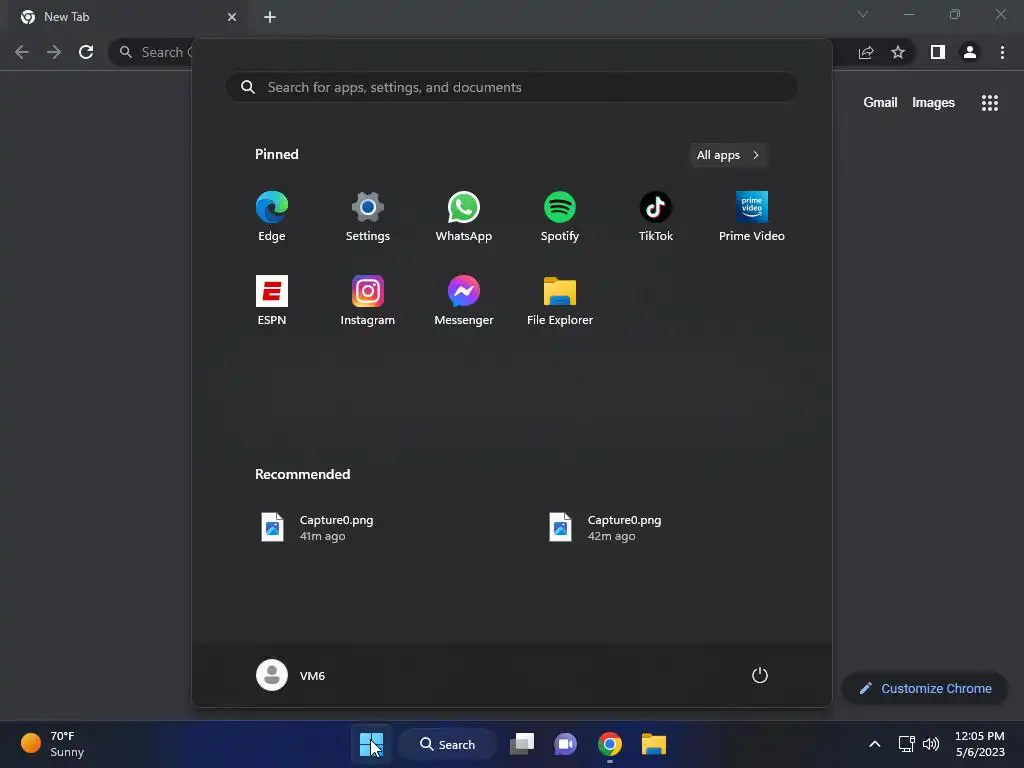Open File Explorer from pinned apps
This screenshot has height=768, width=1024.
pyautogui.click(x=560, y=300)
